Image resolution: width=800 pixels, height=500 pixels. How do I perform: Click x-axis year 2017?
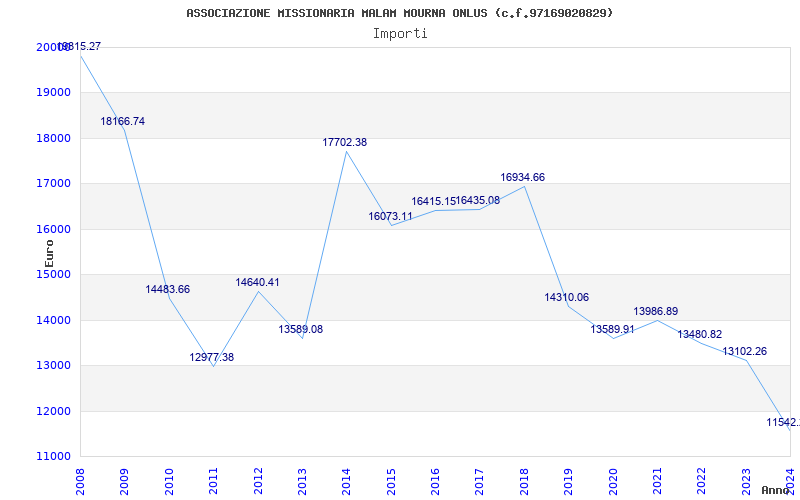pyautogui.click(x=480, y=482)
